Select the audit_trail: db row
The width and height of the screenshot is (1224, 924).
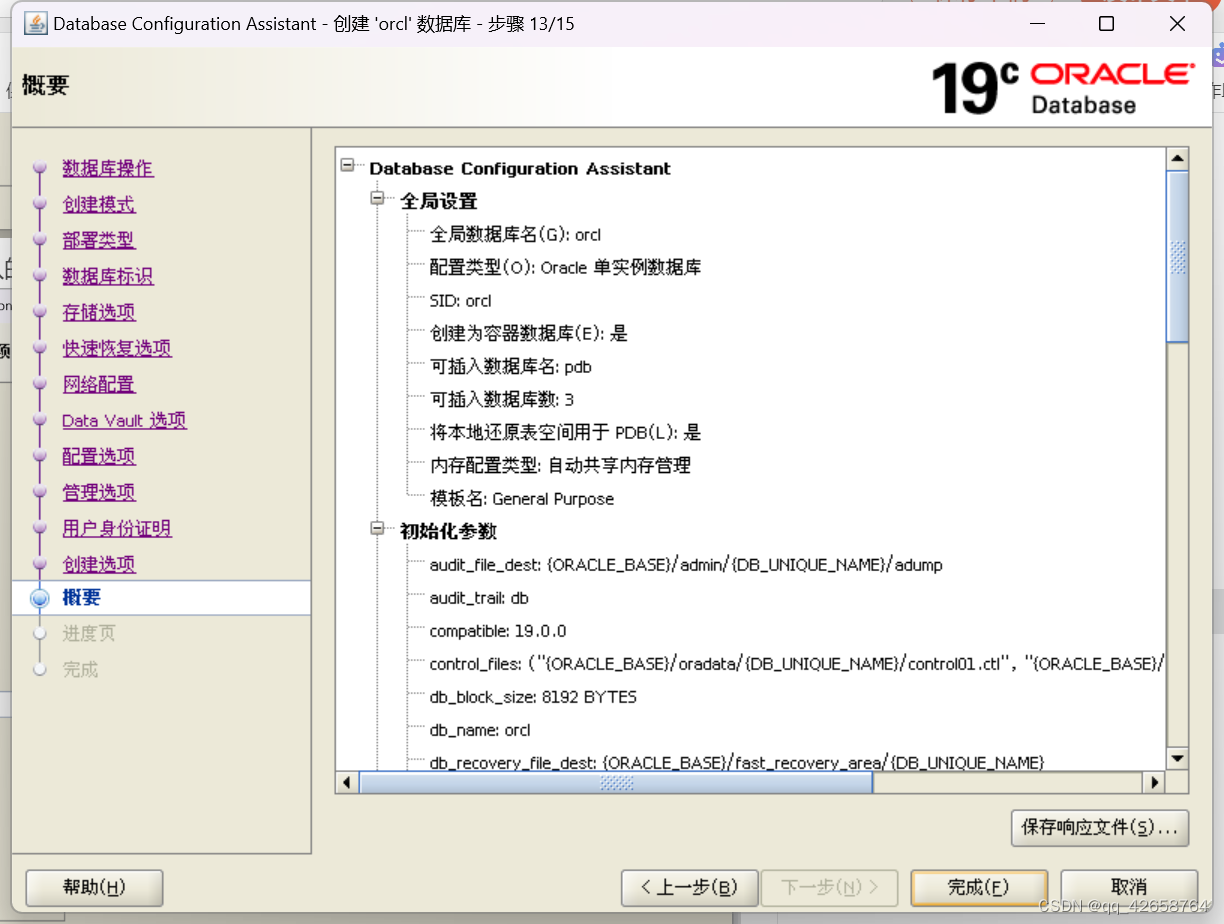click(479, 598)
